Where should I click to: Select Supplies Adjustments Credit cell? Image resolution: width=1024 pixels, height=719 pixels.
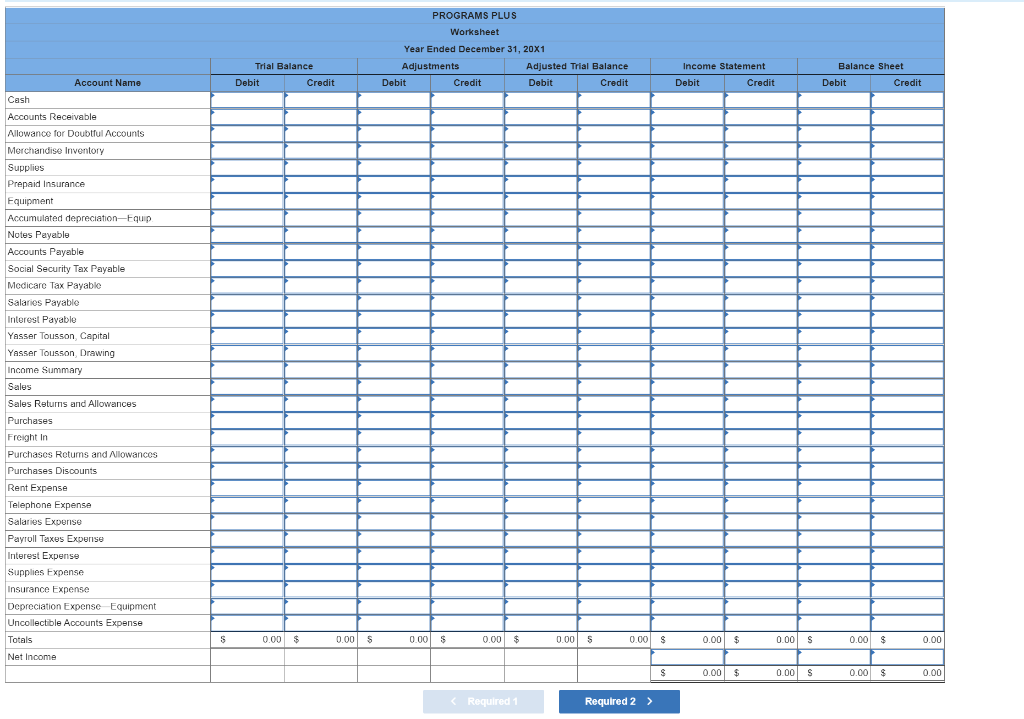(468, 168)
